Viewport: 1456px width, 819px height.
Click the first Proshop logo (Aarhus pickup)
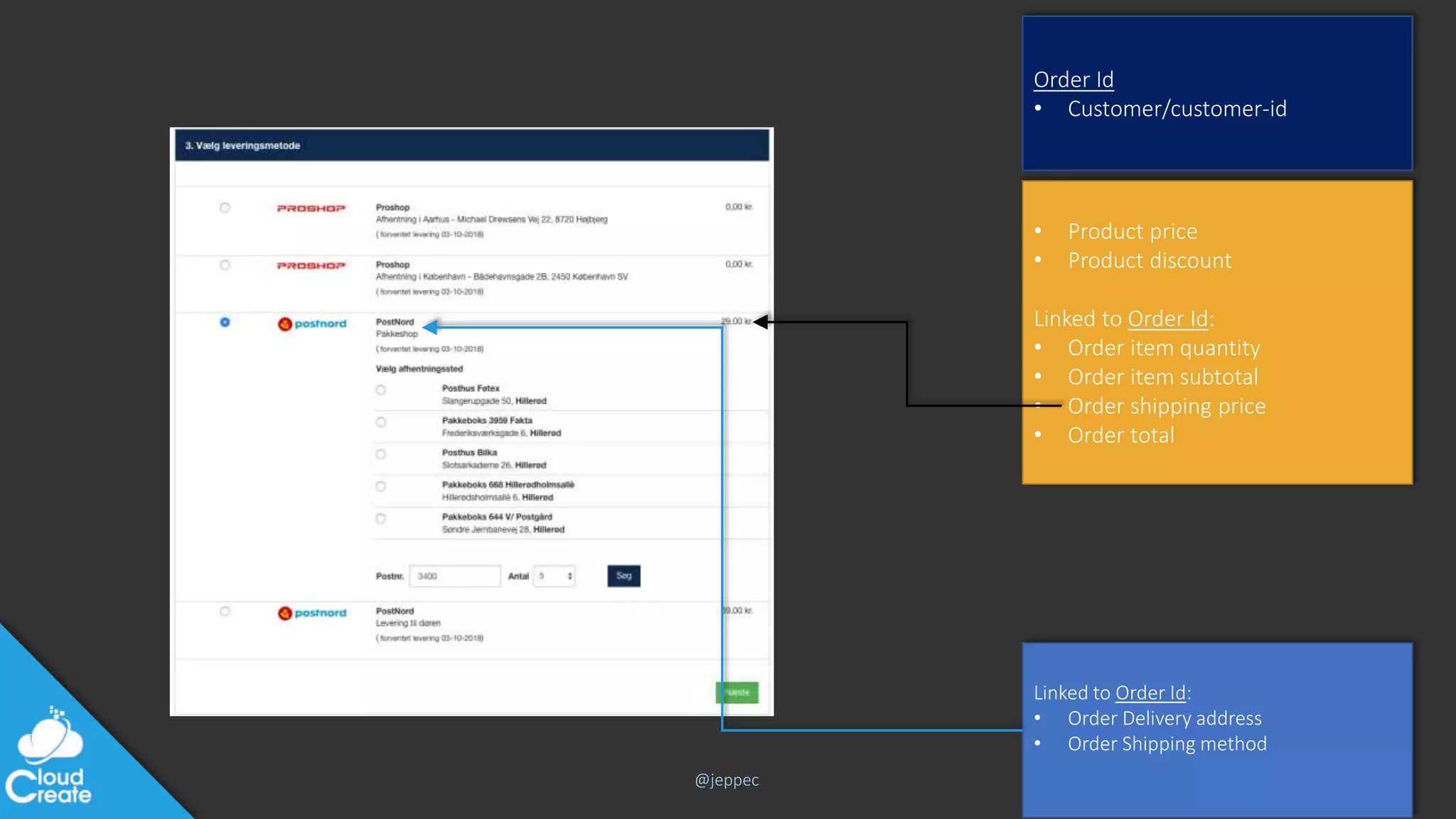click(x=311, y=208)
